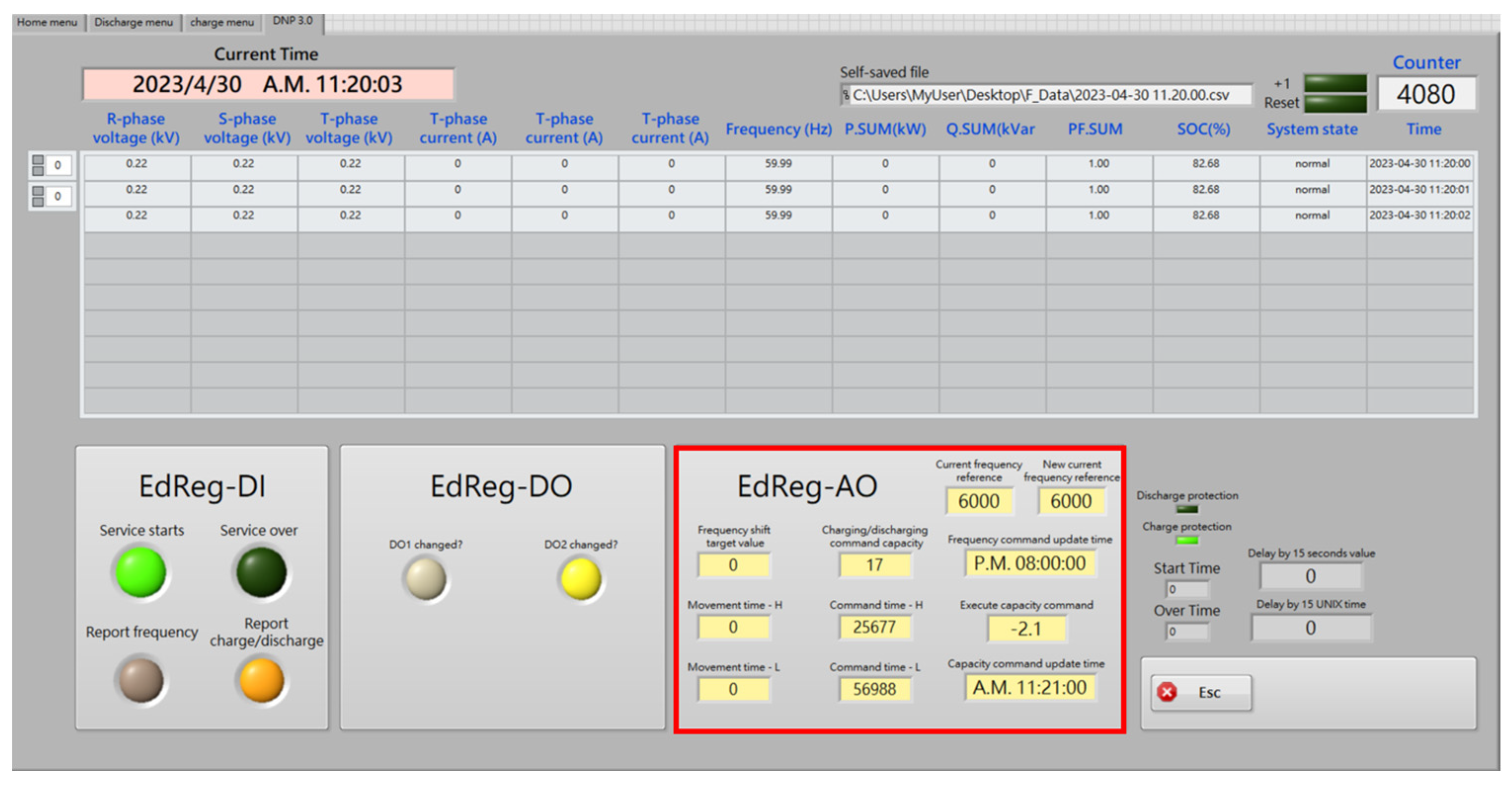
Task: Click Frequency command update time field
Action: click(x=1030, y=564)
